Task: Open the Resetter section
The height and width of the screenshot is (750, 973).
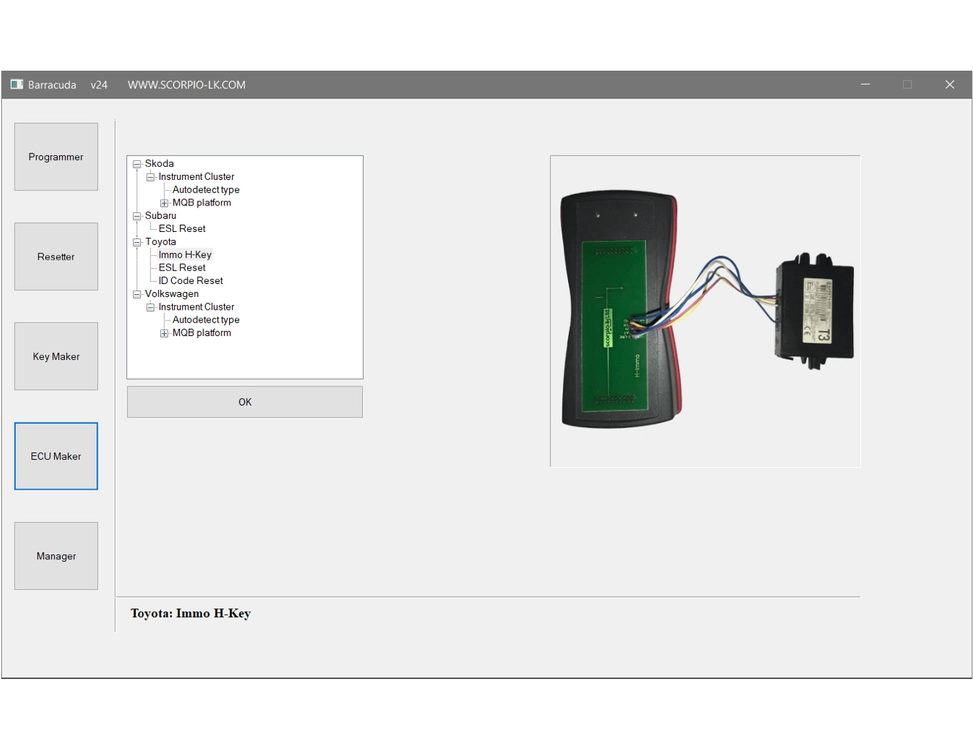Action: click(56, 257)
